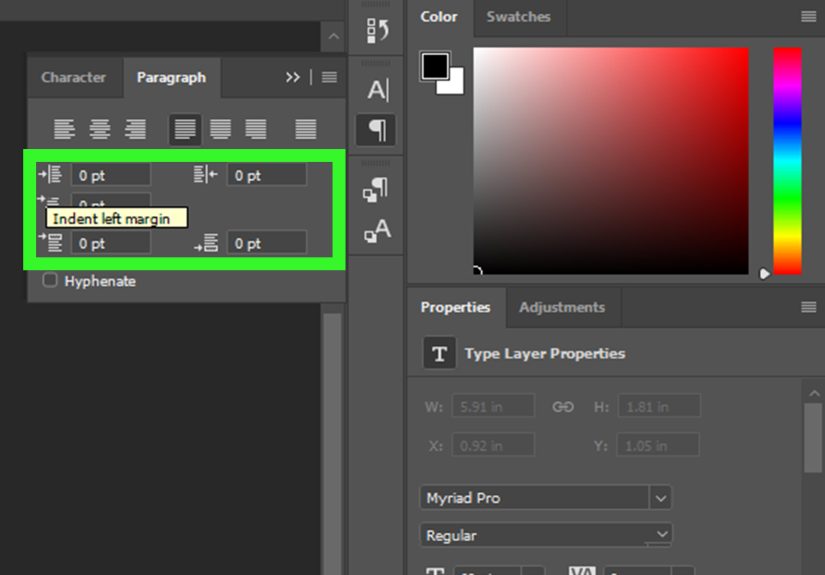
Task: Switch to the Character tab
Action: click(74, 77)
